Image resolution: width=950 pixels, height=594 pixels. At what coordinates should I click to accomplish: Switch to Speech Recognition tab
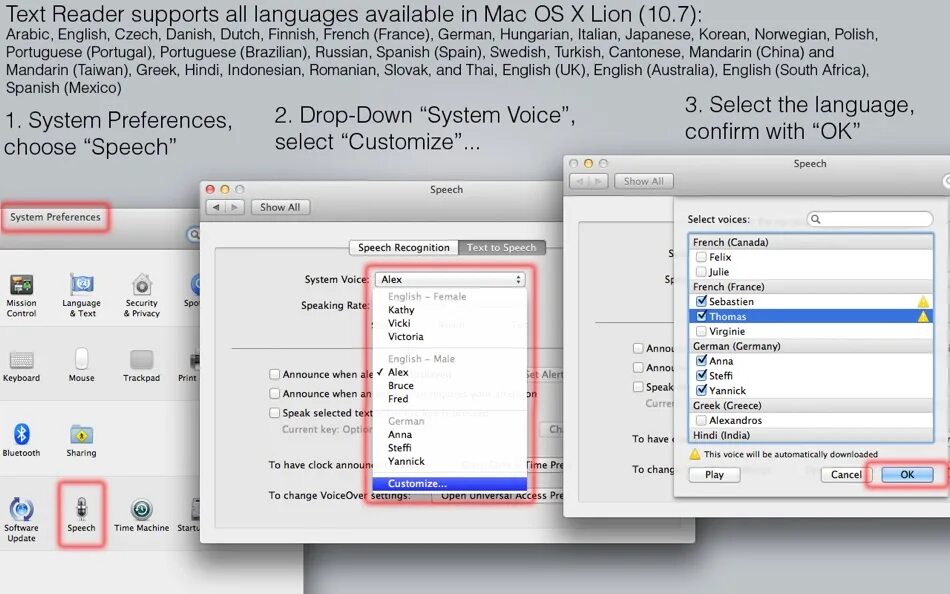[404, 247]
